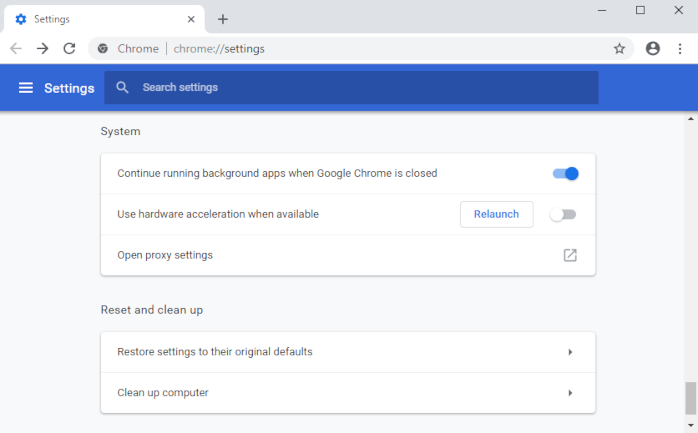Click the Settings title in blue header
The height and width of the screenshot is (433, 698).
pos(69,88)
